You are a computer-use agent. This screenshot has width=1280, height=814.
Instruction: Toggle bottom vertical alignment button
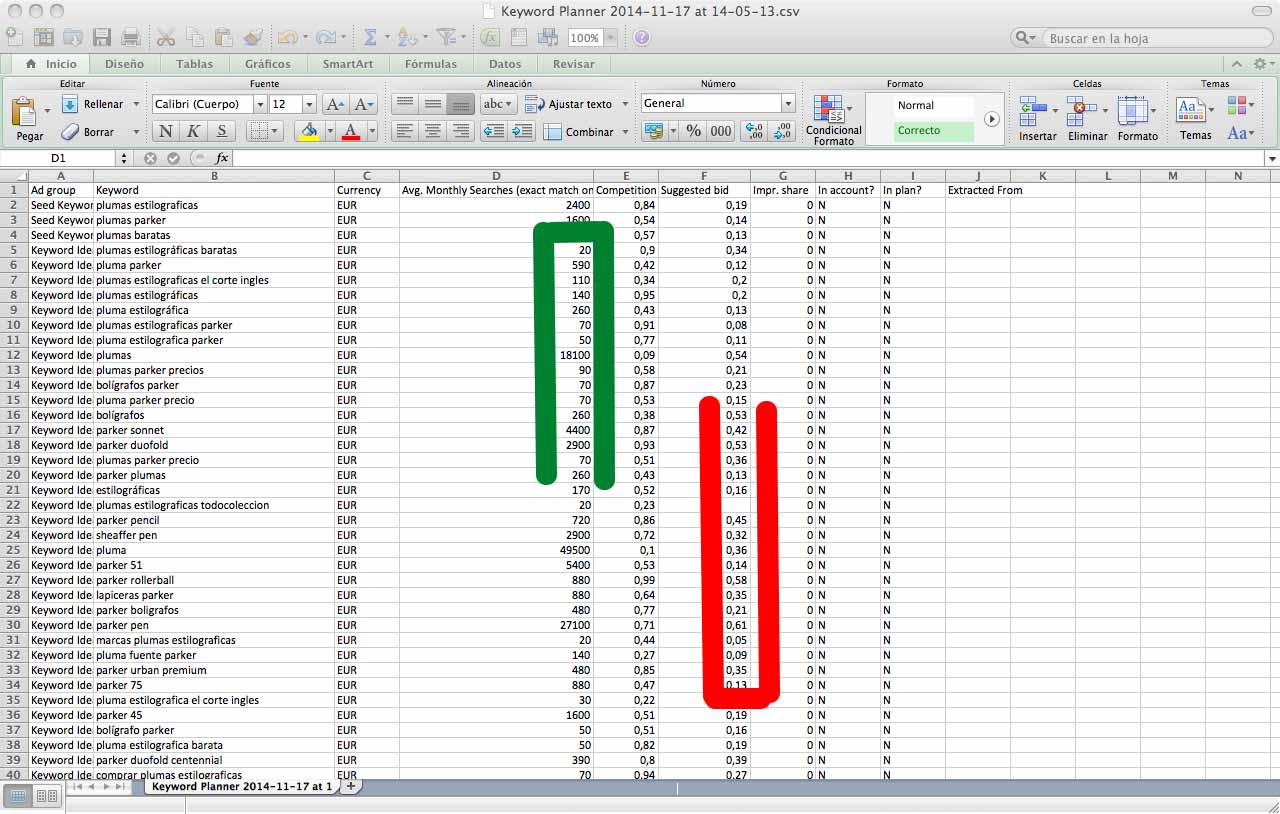click(460, 104)
